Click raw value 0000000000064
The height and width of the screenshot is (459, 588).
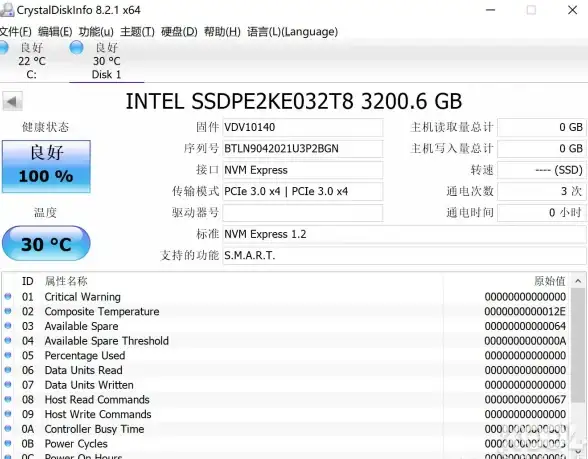click(x=525, y=326)
